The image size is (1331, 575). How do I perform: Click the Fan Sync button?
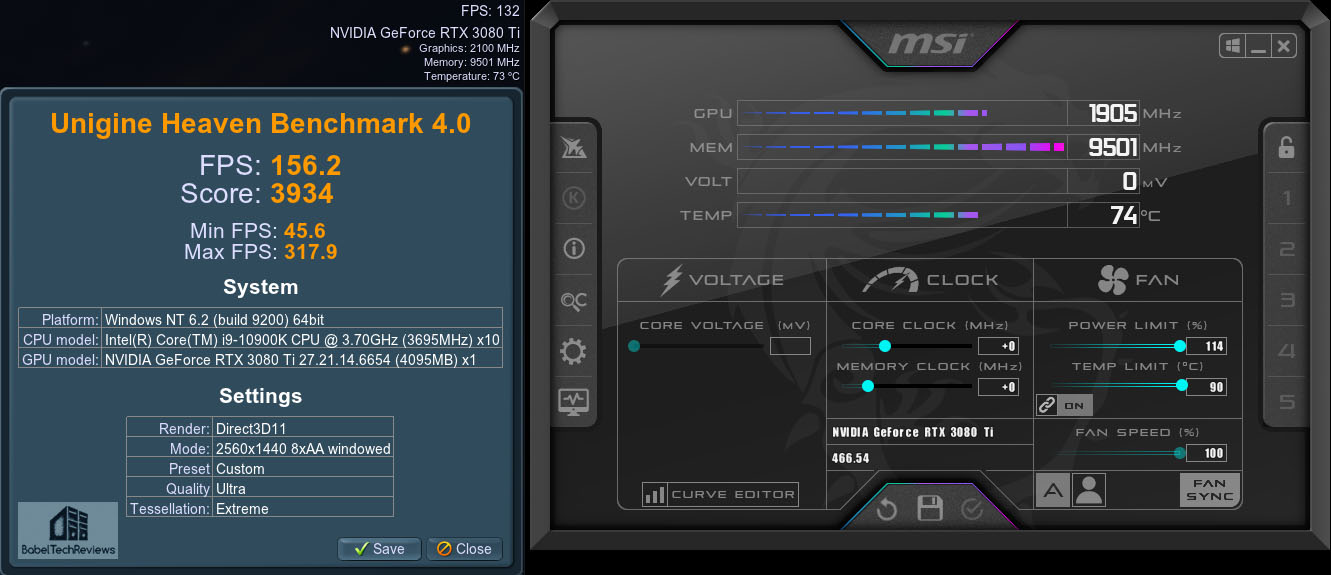click(x=1210, y=490)
